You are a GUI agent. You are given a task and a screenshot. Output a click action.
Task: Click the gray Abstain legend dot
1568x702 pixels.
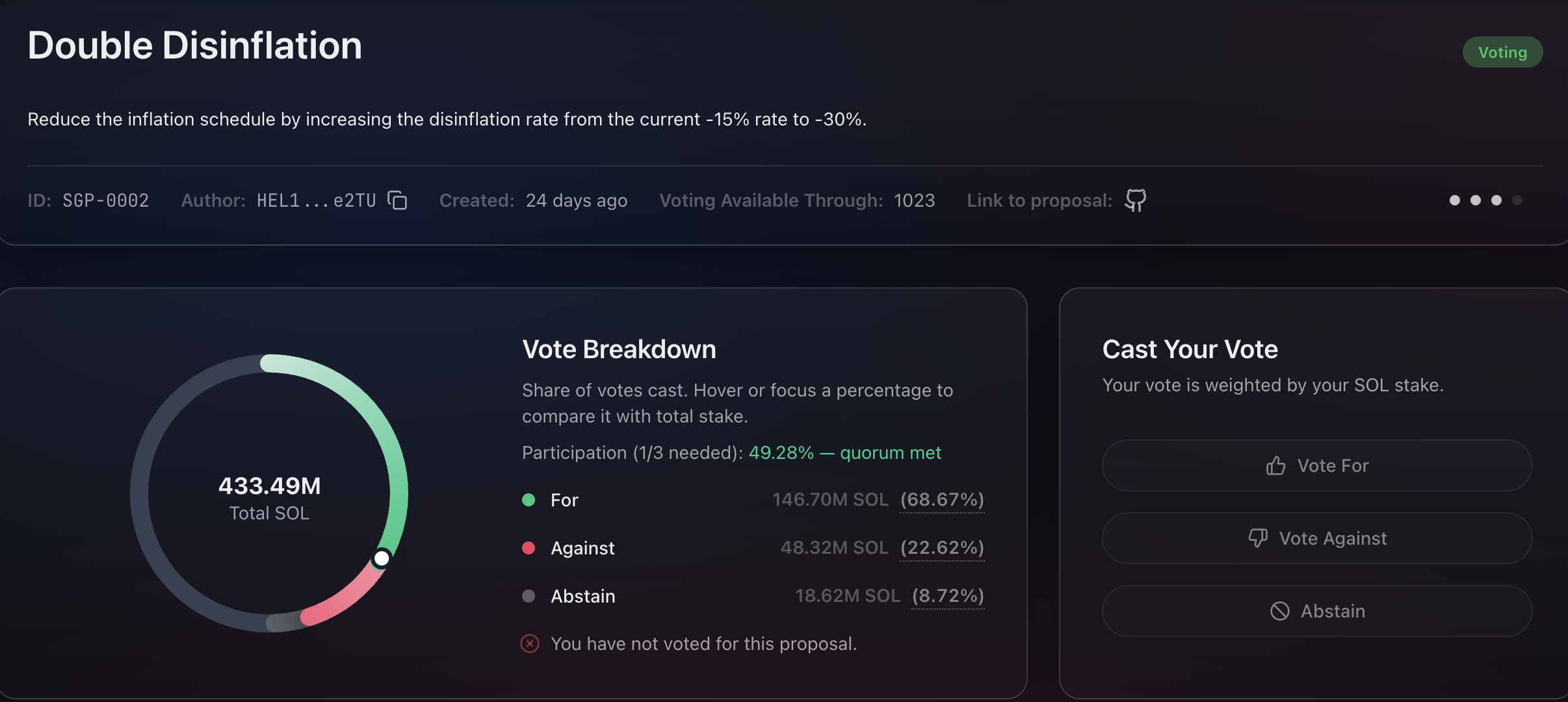[x=529, y=596]
